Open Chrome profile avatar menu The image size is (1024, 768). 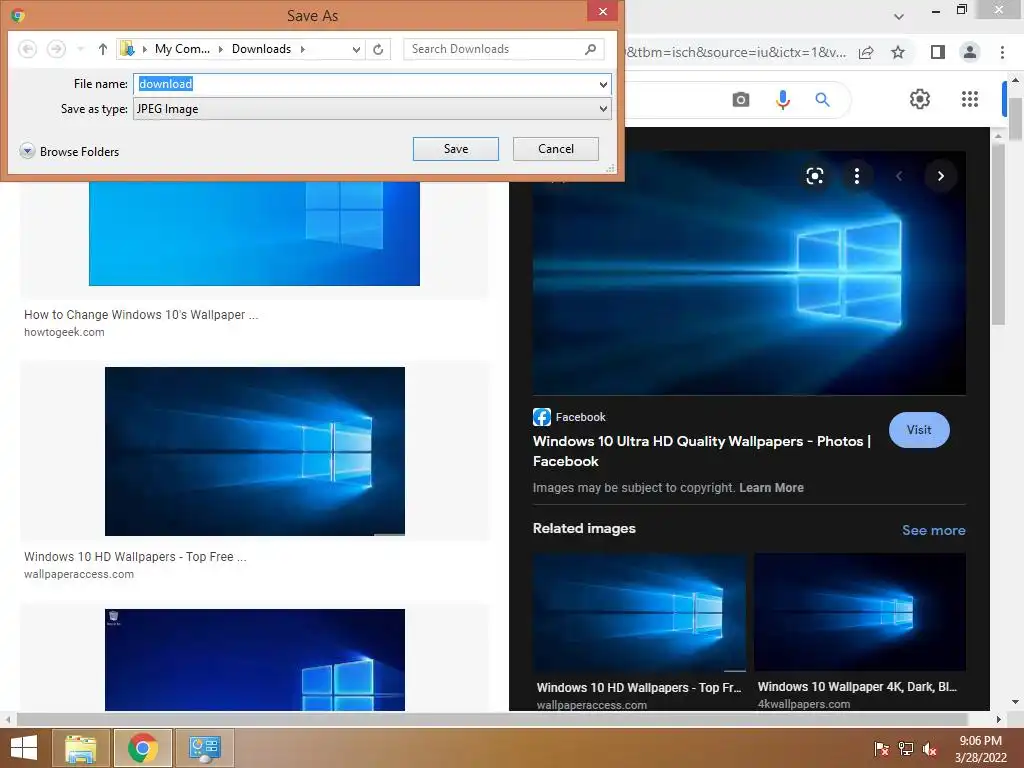(x=970, y=52)
